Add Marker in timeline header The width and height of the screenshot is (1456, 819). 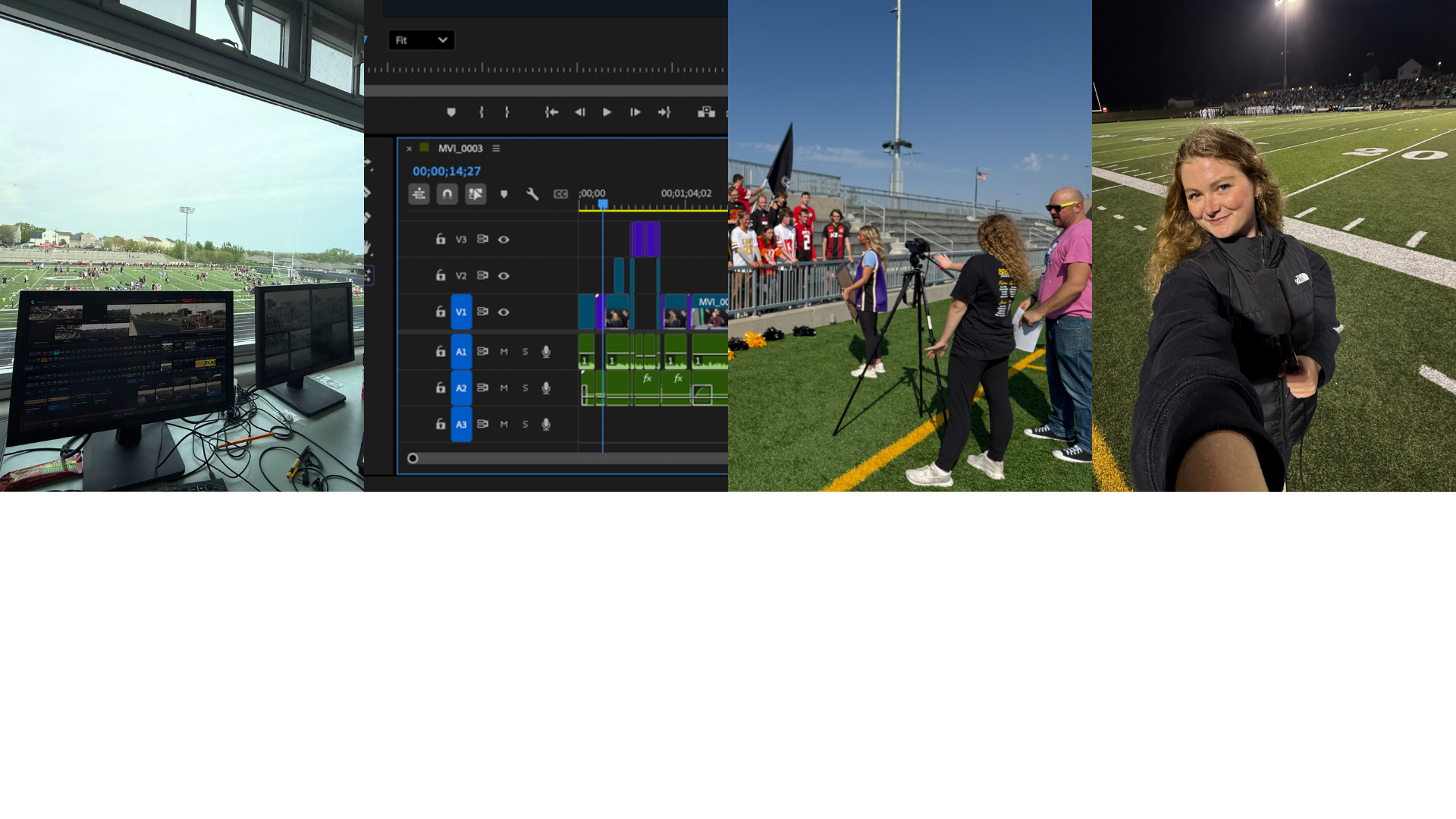point(504,194)
